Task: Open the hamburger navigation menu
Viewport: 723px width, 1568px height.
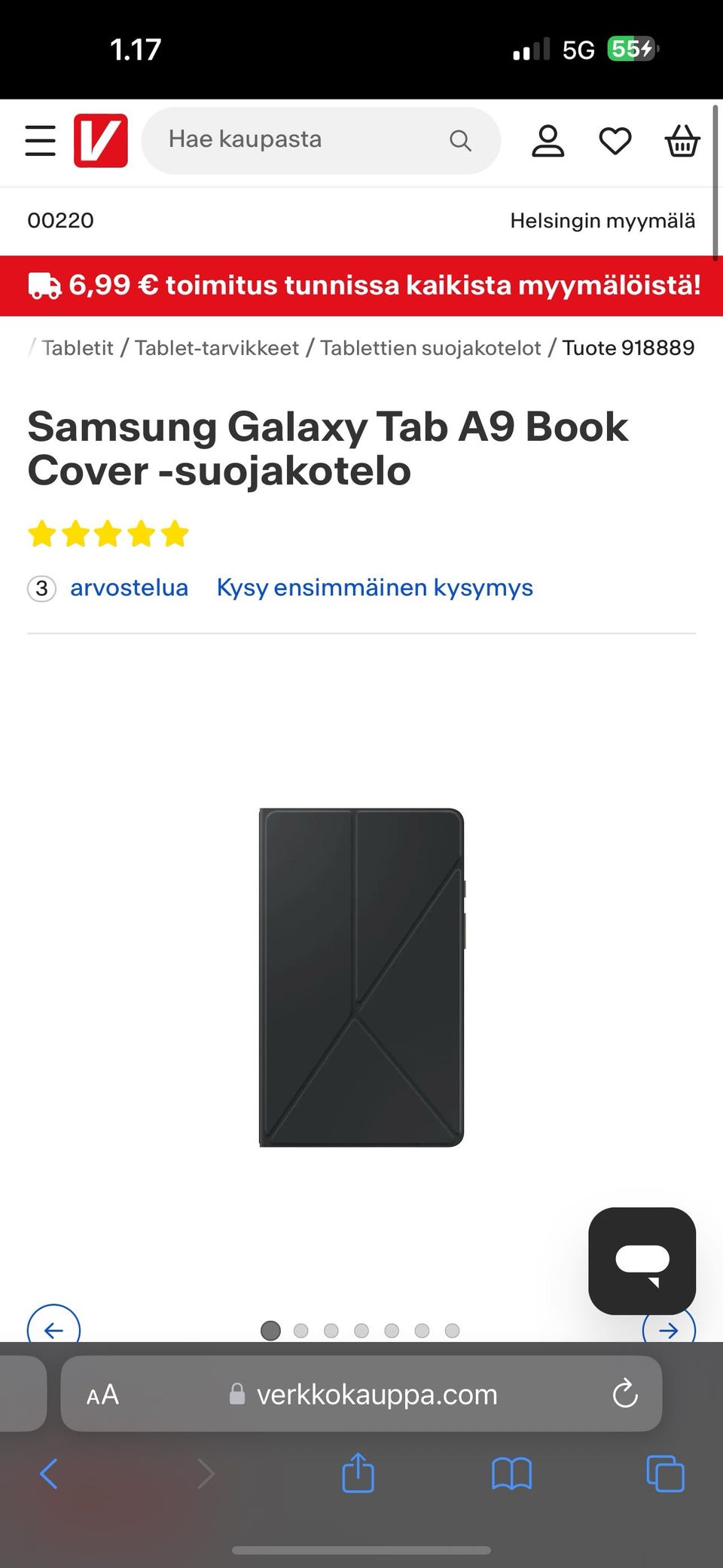Action: pyautogui.click(x=40, y=141)
